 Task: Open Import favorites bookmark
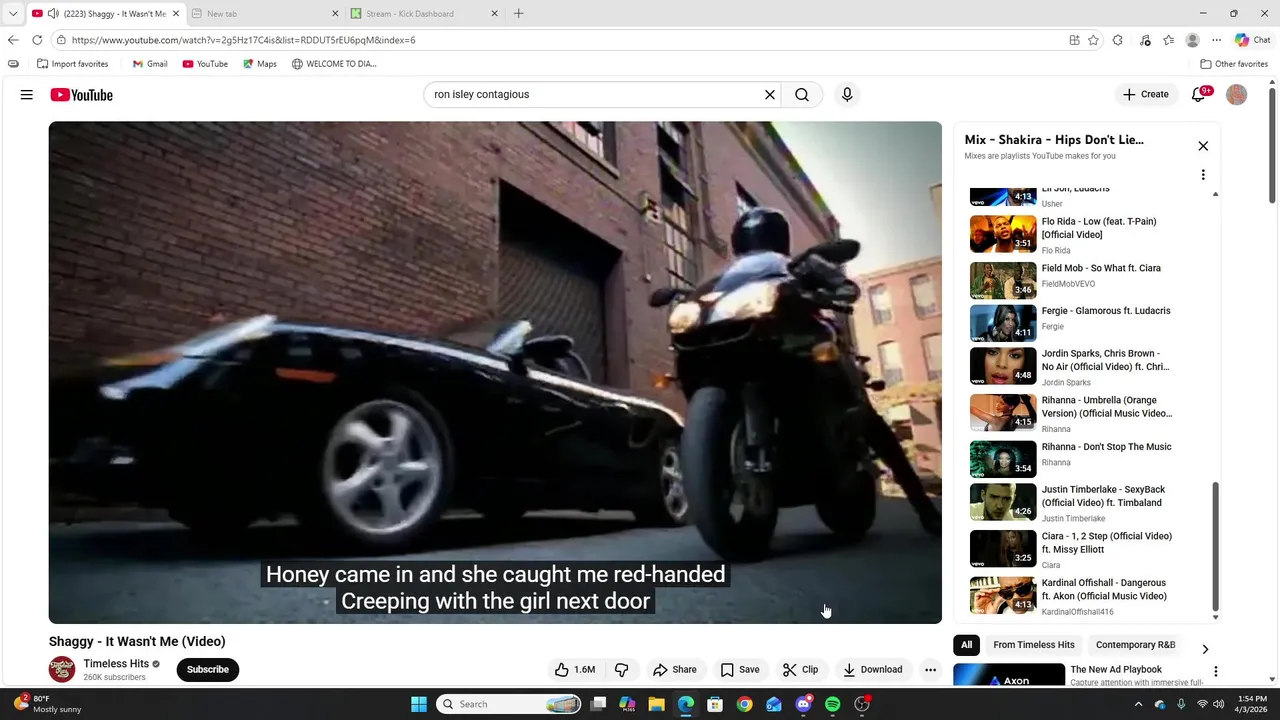(x=72, y=64)
